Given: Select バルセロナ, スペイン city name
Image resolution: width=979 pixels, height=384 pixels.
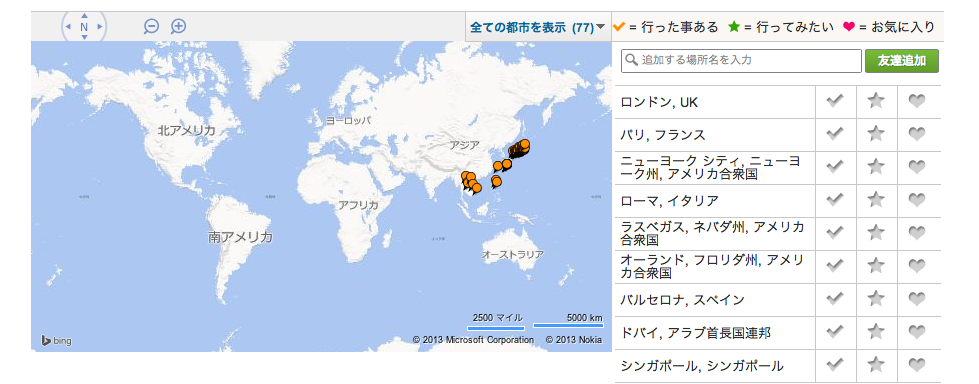Looking at the screenshot, I should pyautogui.click(x=682, y=300).
